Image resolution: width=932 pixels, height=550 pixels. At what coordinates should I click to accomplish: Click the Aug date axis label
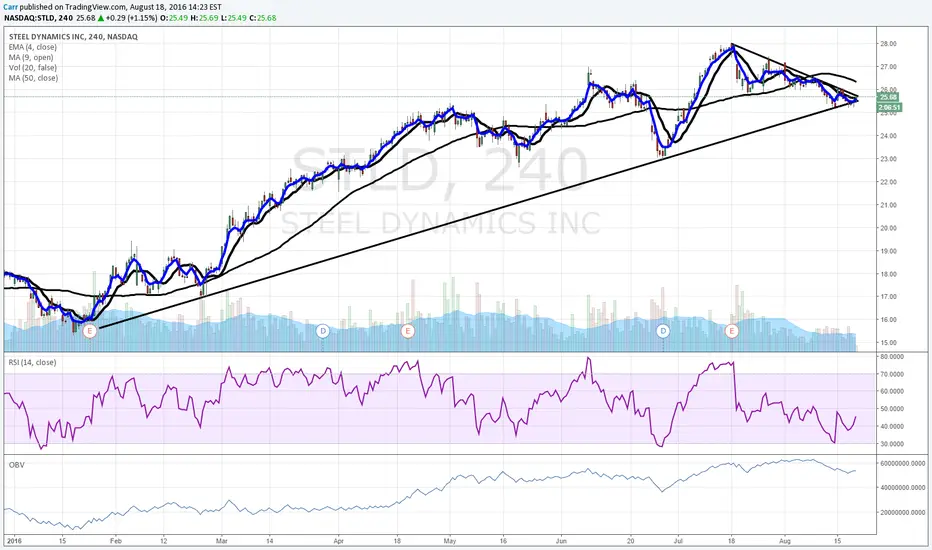[x=785, y=541]
